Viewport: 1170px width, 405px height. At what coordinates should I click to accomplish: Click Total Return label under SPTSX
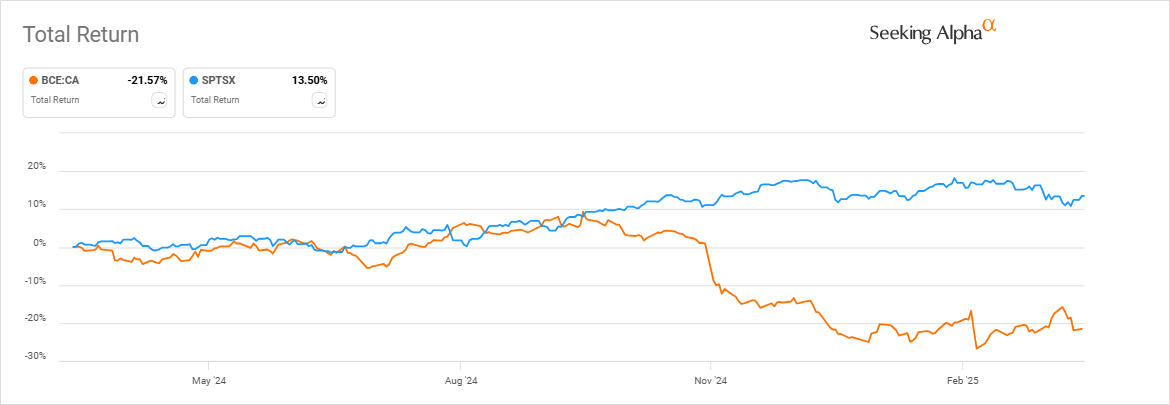215,100
